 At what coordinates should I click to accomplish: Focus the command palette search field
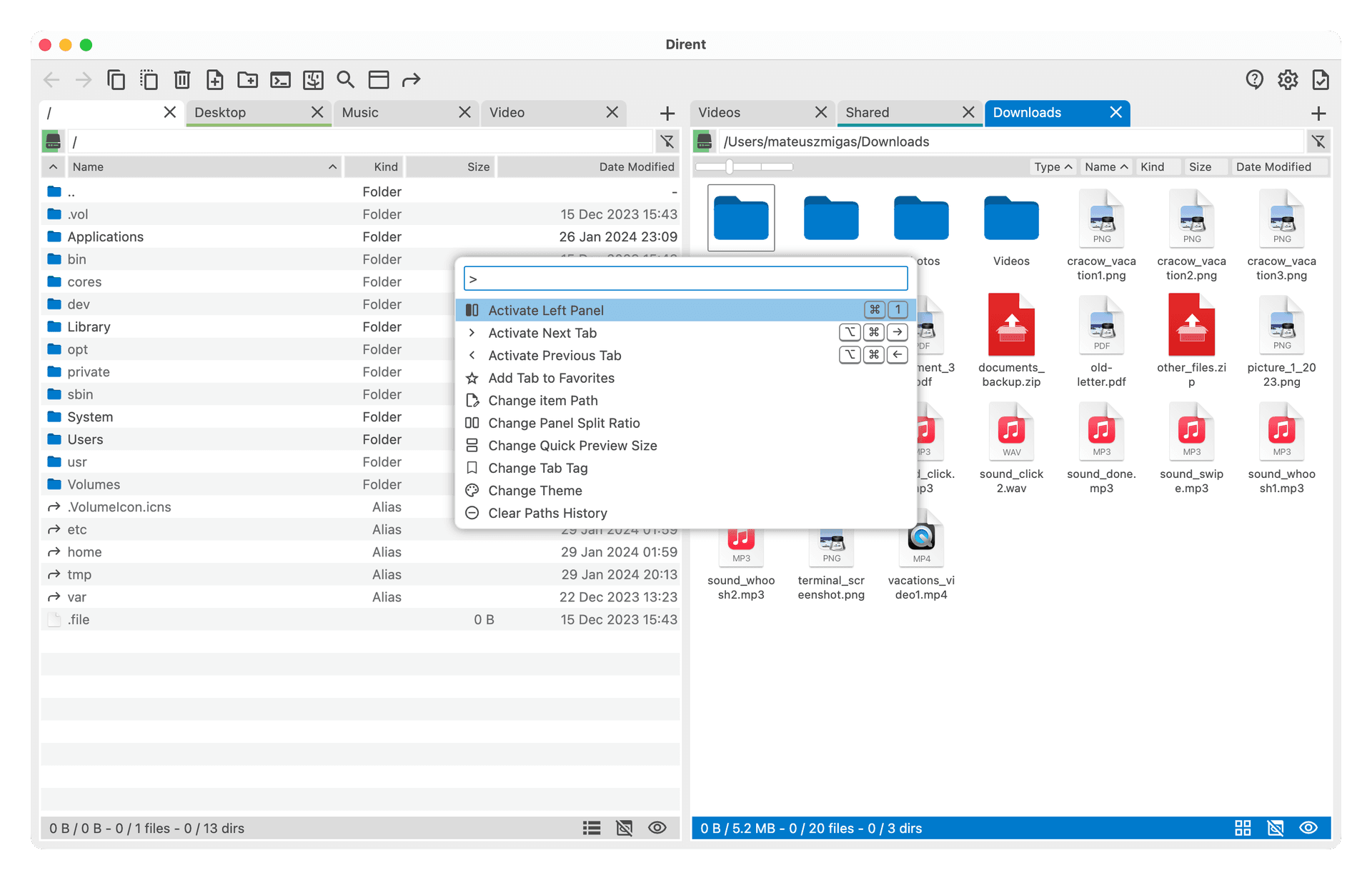pyautogui.click(x=686, y=279)
